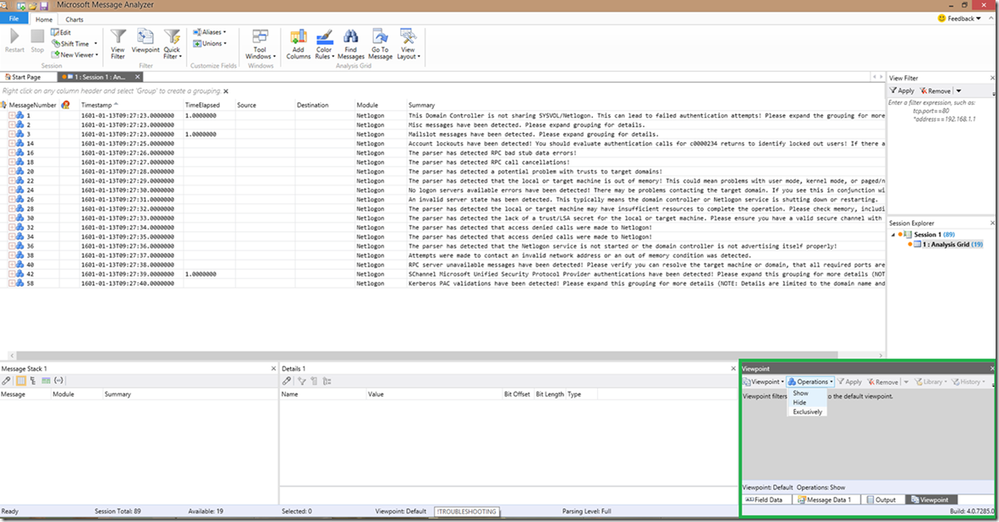Expand message row number 58
999x522 pixels.
[12, 283]
